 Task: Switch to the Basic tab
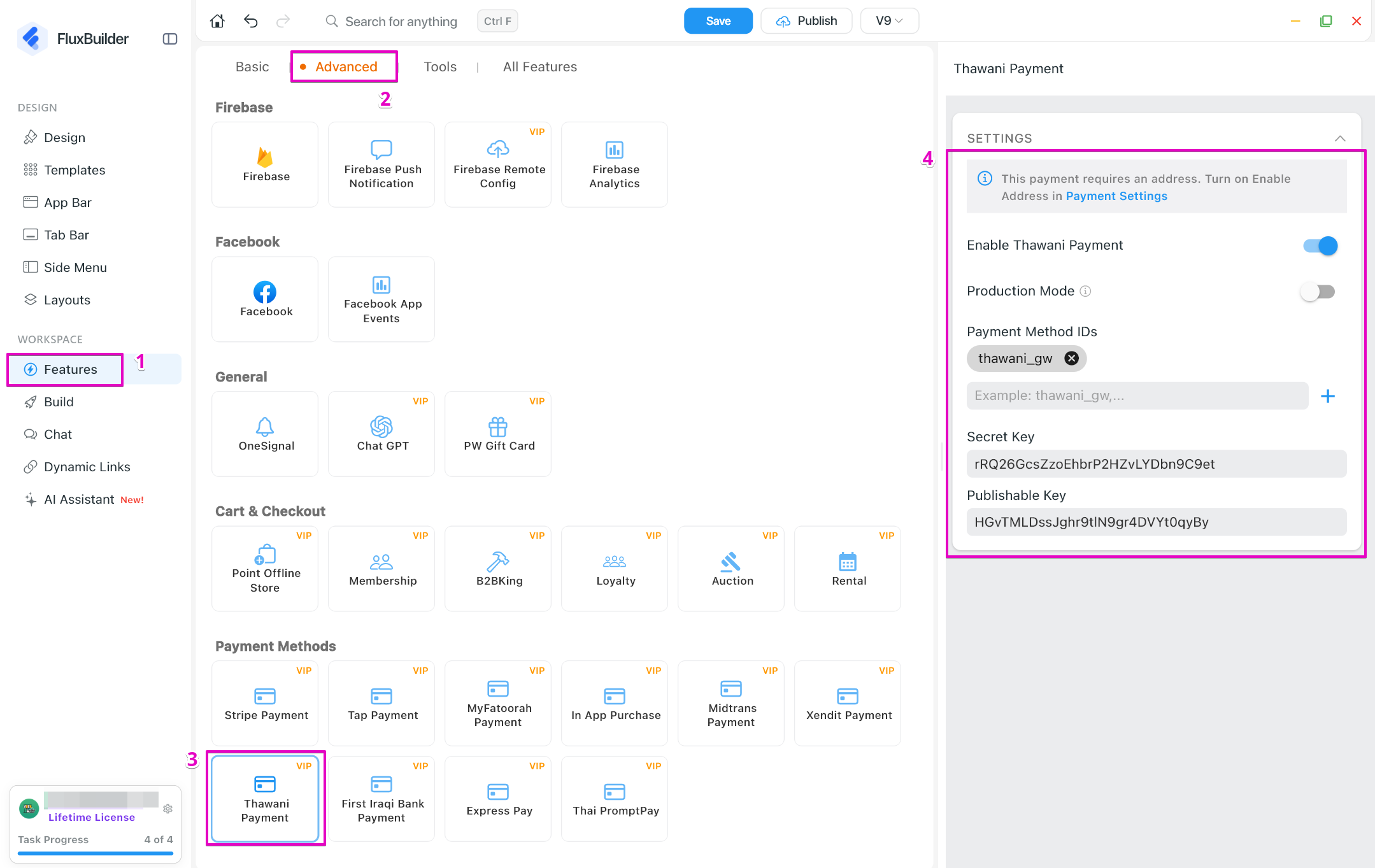click(252, 67)
